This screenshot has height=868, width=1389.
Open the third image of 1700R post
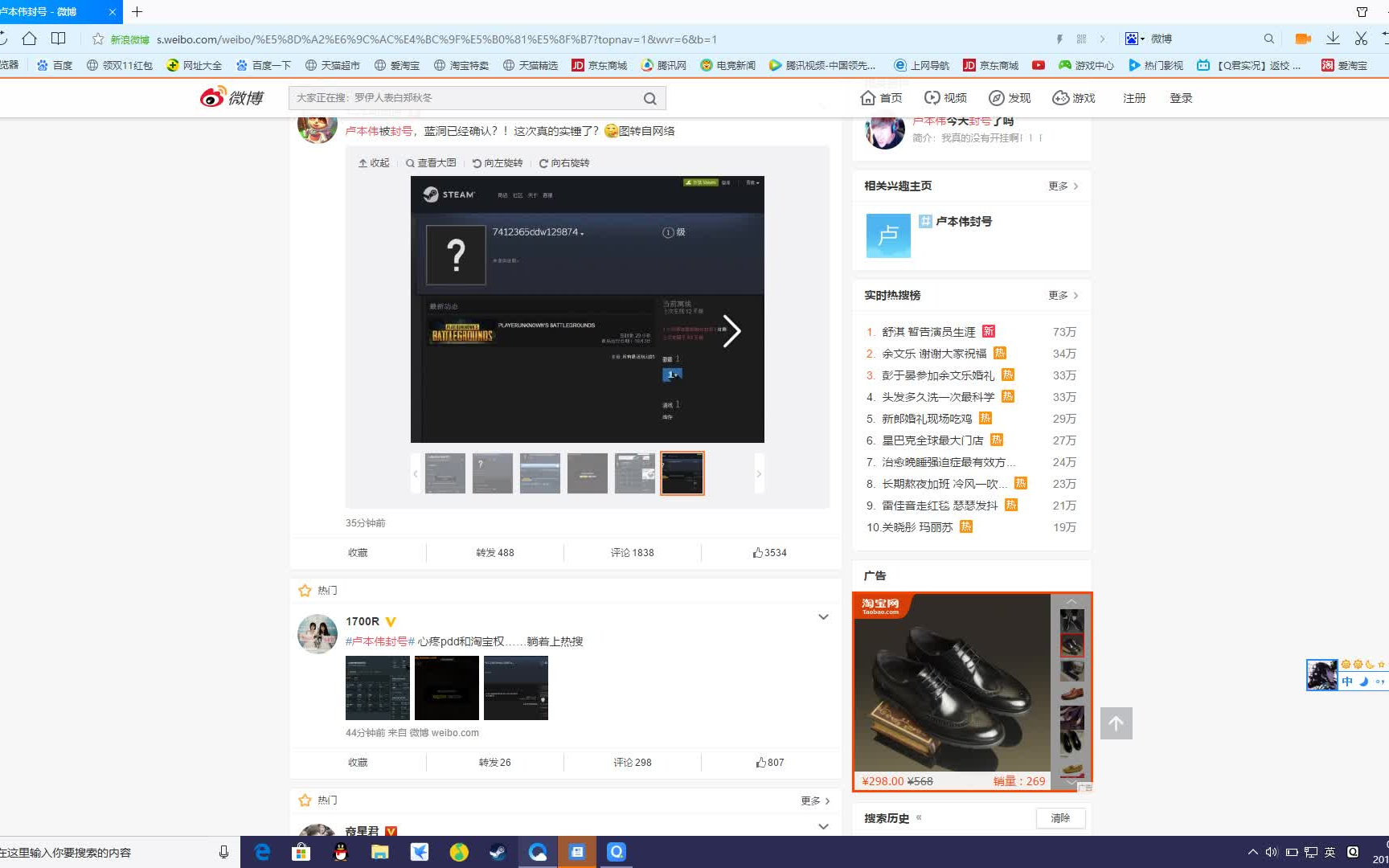[516, 688]
